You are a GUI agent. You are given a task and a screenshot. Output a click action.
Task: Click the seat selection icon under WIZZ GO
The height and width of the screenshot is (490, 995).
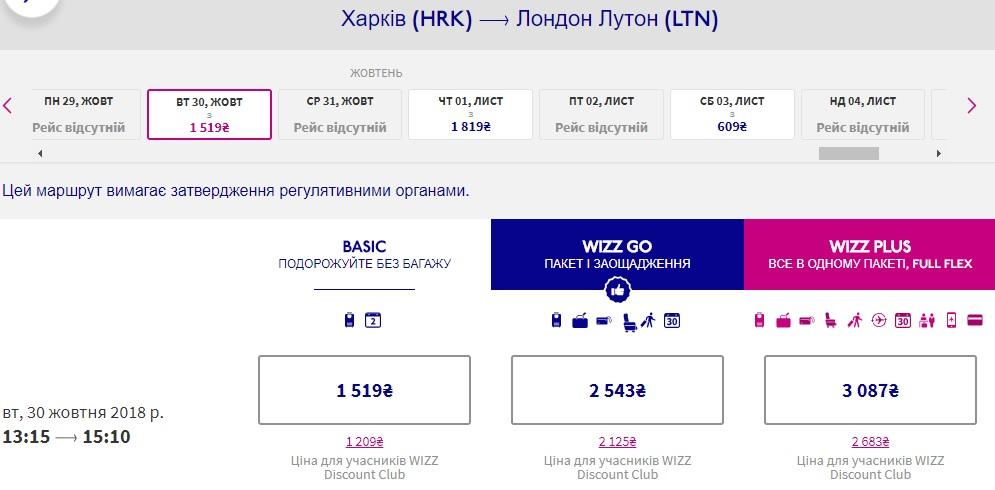(x=630, y=321)
